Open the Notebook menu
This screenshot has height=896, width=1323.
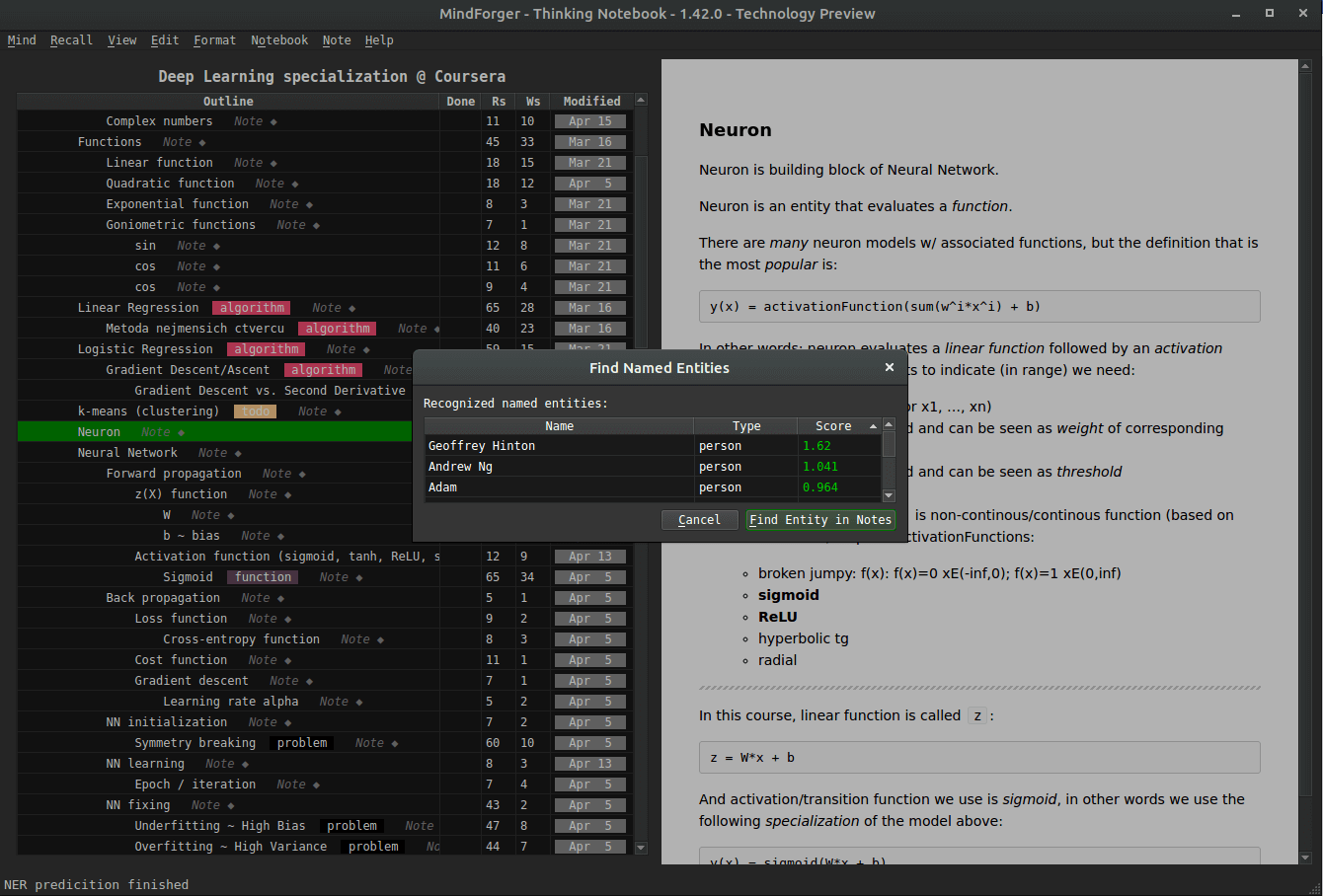[279, 40]
